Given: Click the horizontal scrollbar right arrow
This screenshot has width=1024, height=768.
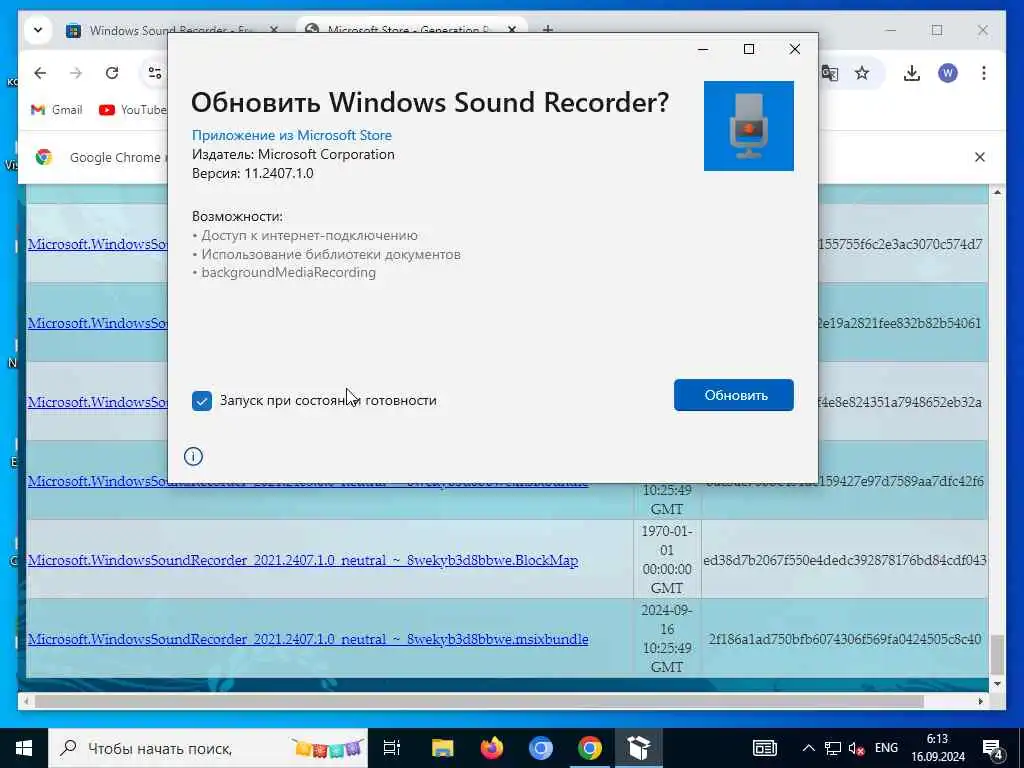Looking at the screenshot, I should (980, 701).
